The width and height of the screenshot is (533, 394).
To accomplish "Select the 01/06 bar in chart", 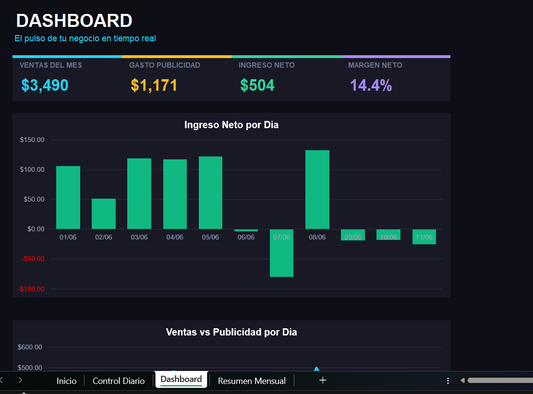I will [68, 198].
